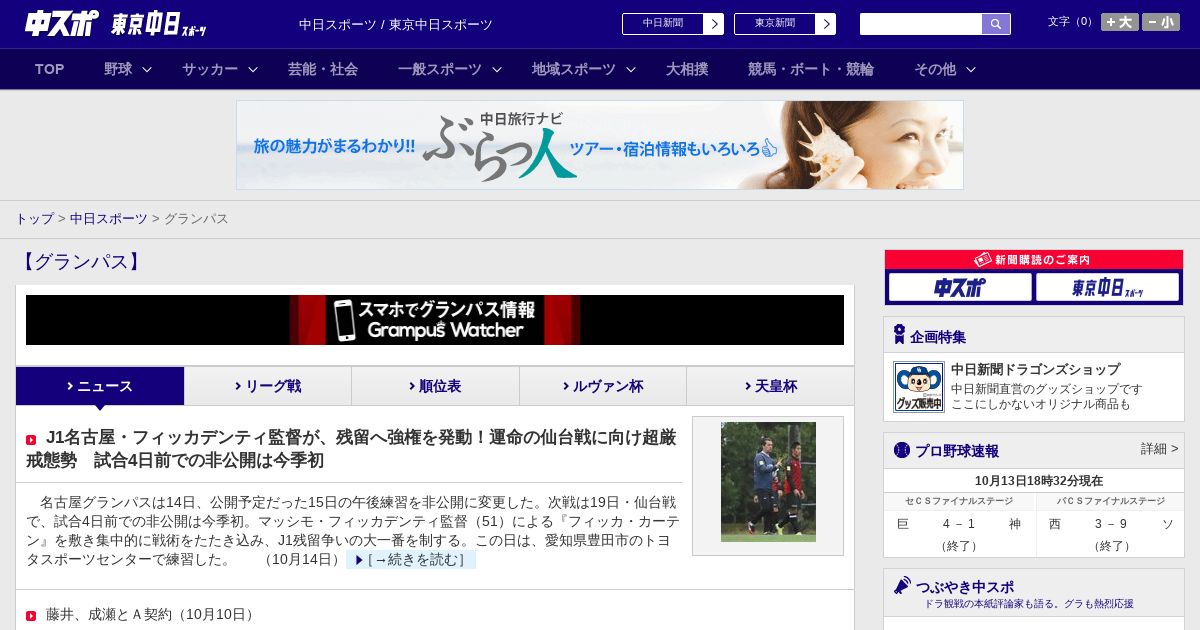Screen dimensions: 1200x630
Task: Open 藤井、成瀬とA契約 article
Action: click(x=150, y=614)
